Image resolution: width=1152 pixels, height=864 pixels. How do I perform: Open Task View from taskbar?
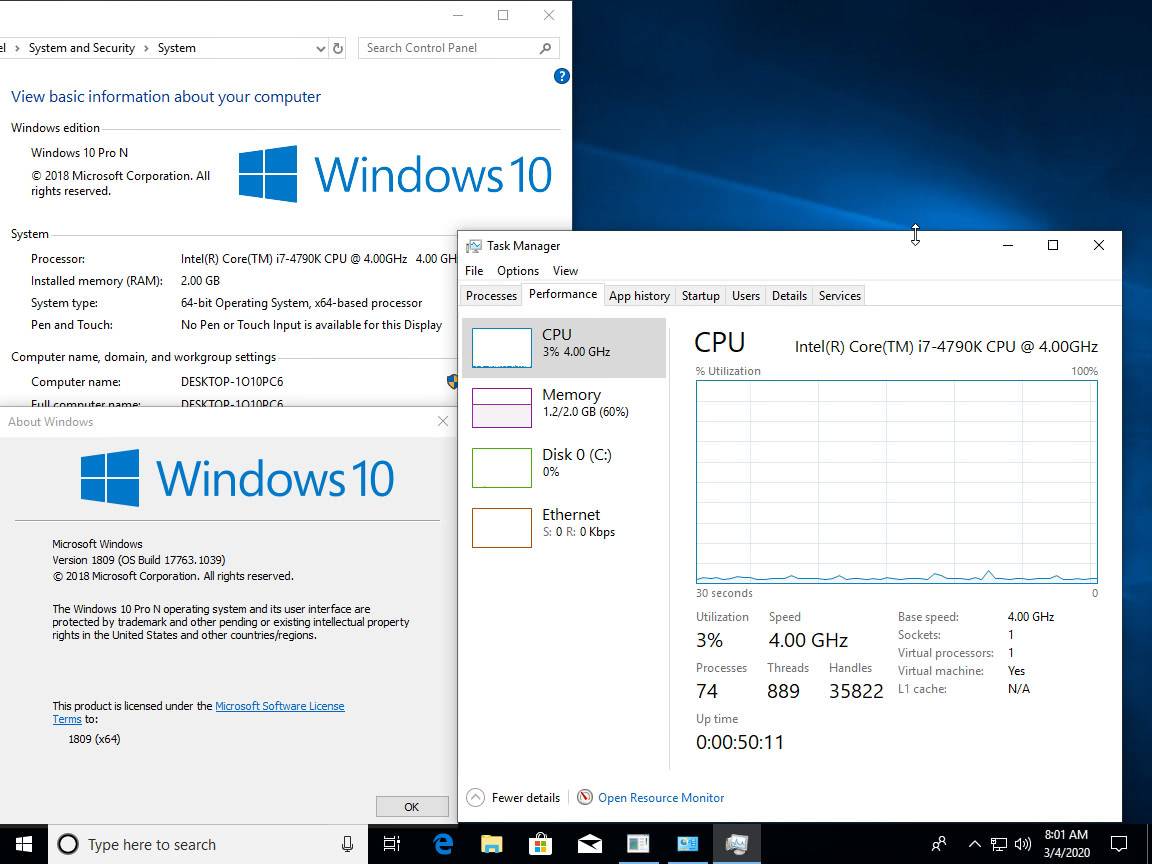tap(392, 844)
